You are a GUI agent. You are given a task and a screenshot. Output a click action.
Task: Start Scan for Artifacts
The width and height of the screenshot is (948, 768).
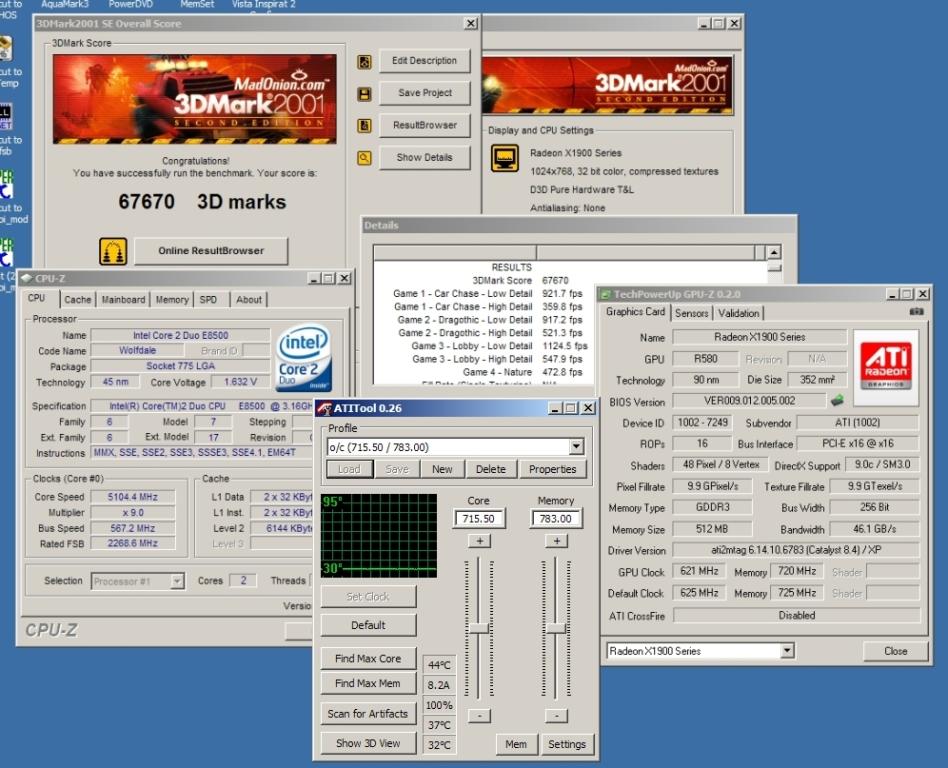[x=368, y=714]
